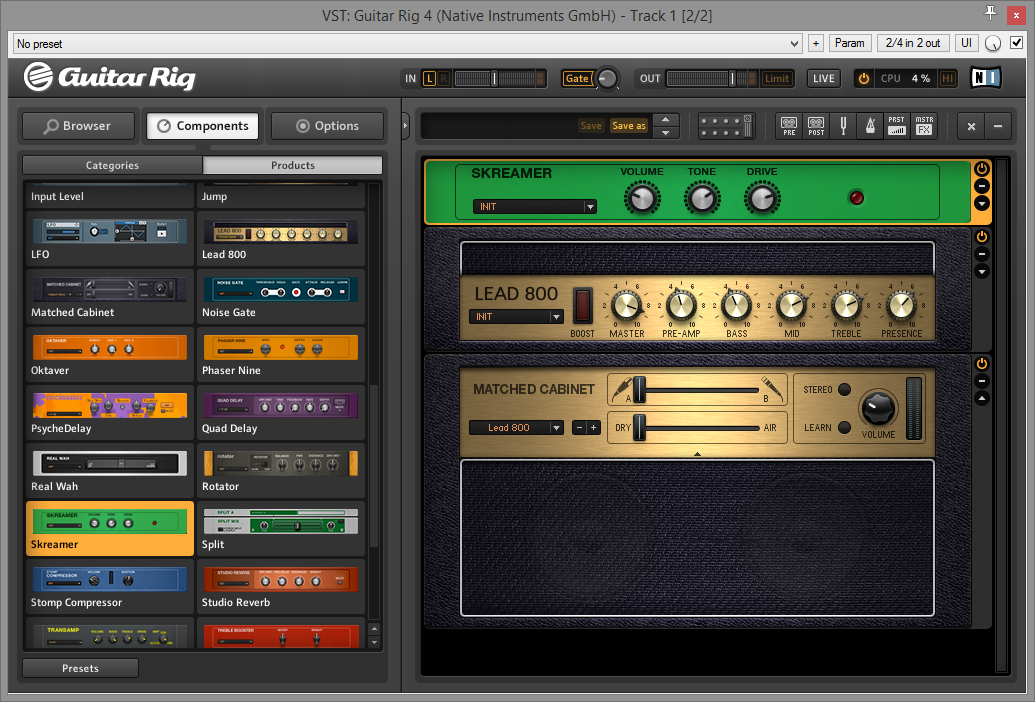Switch to the Browser tab

(x=78, y=126)
